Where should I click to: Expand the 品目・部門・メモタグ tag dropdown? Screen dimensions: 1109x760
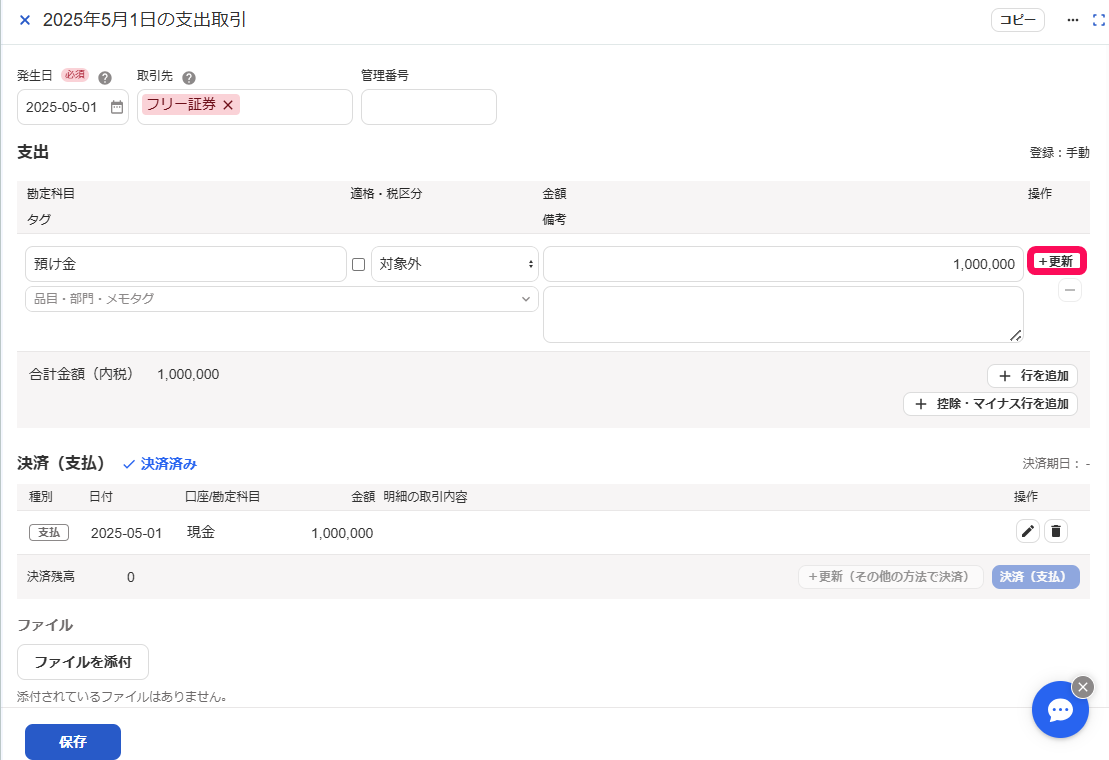click(x=281, y=299)
